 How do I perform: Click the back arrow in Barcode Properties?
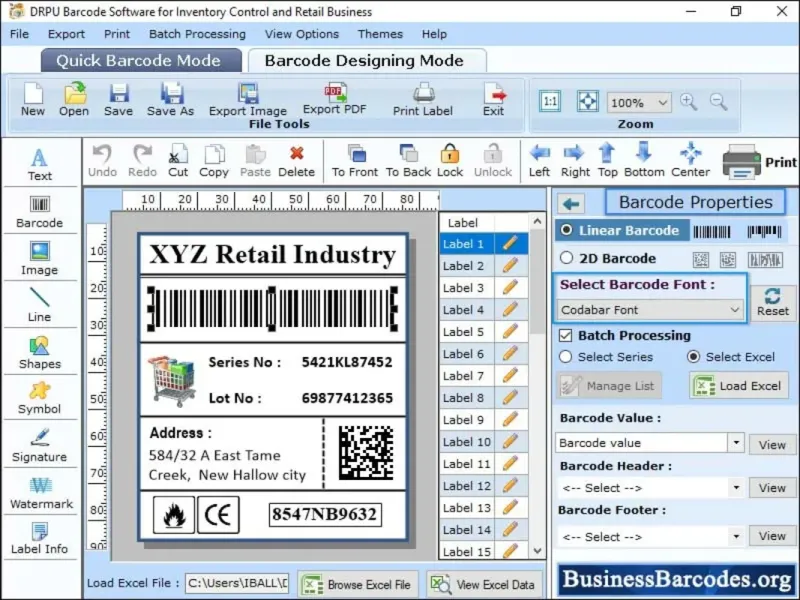tap(571, 204)
